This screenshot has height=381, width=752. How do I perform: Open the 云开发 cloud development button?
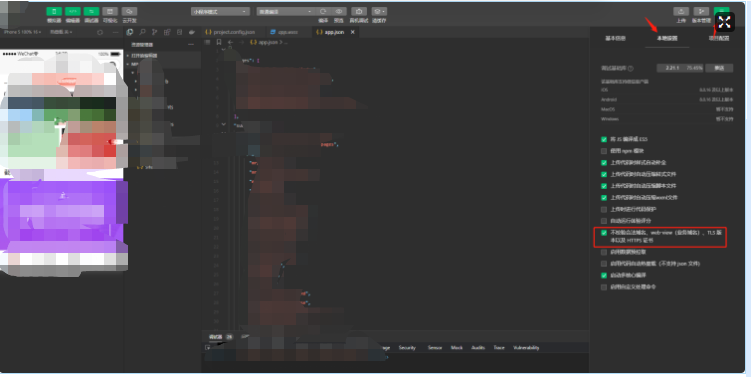129,11
